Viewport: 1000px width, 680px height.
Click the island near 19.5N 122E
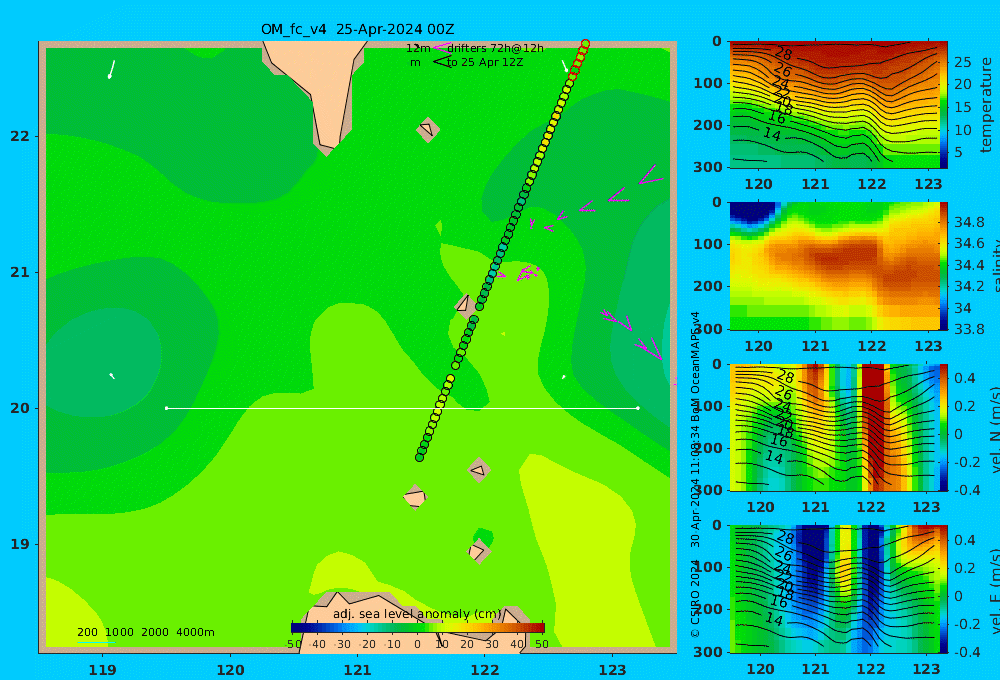(x=478, y=471)
